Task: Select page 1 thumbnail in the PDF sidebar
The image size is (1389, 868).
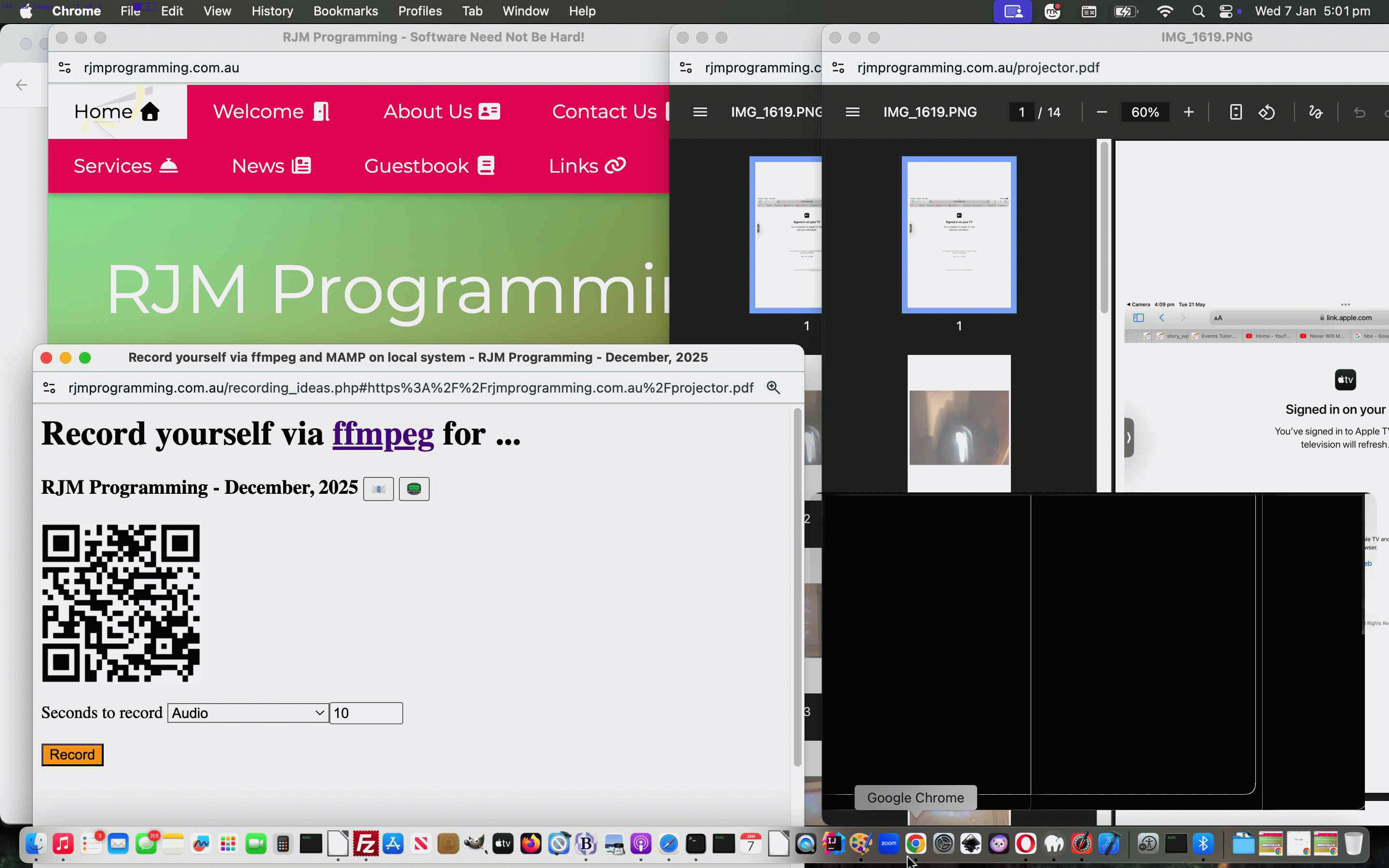Action: (958, 234)
